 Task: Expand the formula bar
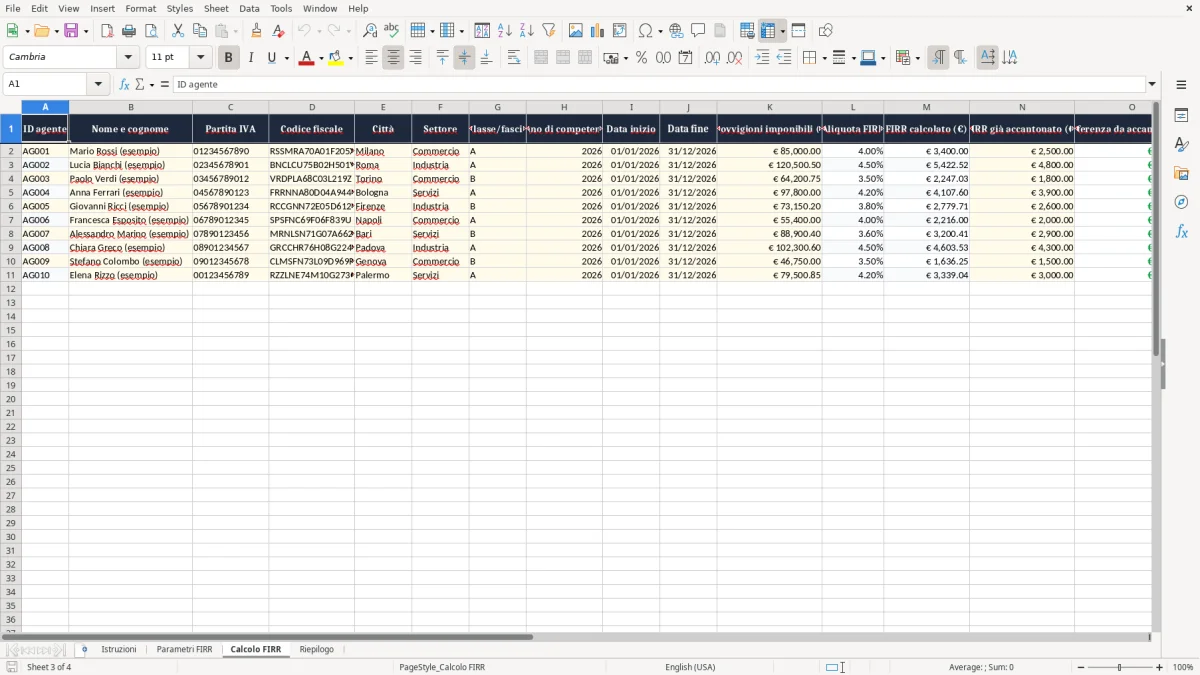[1152, 84]
